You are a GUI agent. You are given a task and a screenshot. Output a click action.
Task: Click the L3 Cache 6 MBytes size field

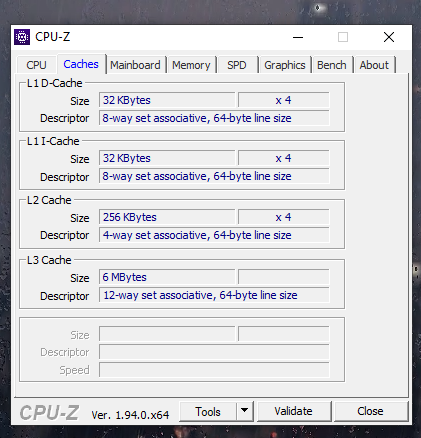coord(167,277)
